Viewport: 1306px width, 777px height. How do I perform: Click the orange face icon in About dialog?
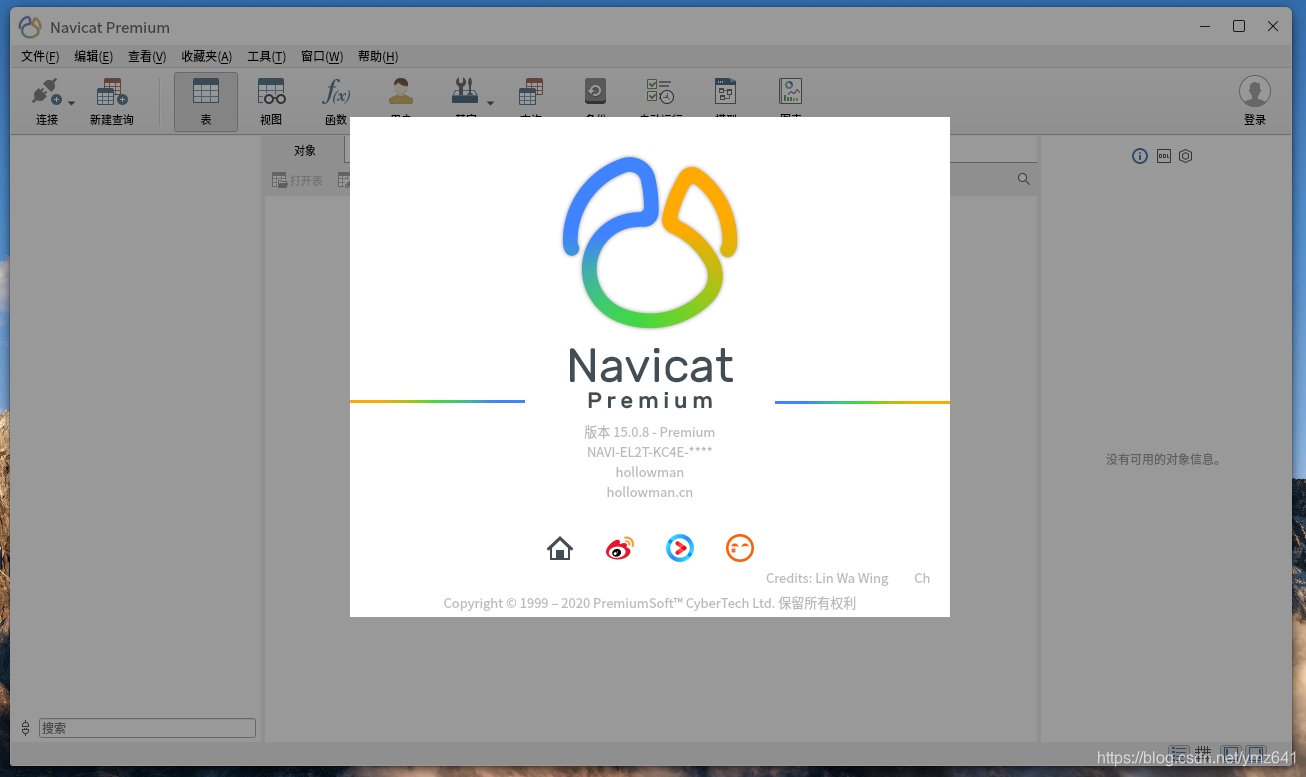[740, 548]
